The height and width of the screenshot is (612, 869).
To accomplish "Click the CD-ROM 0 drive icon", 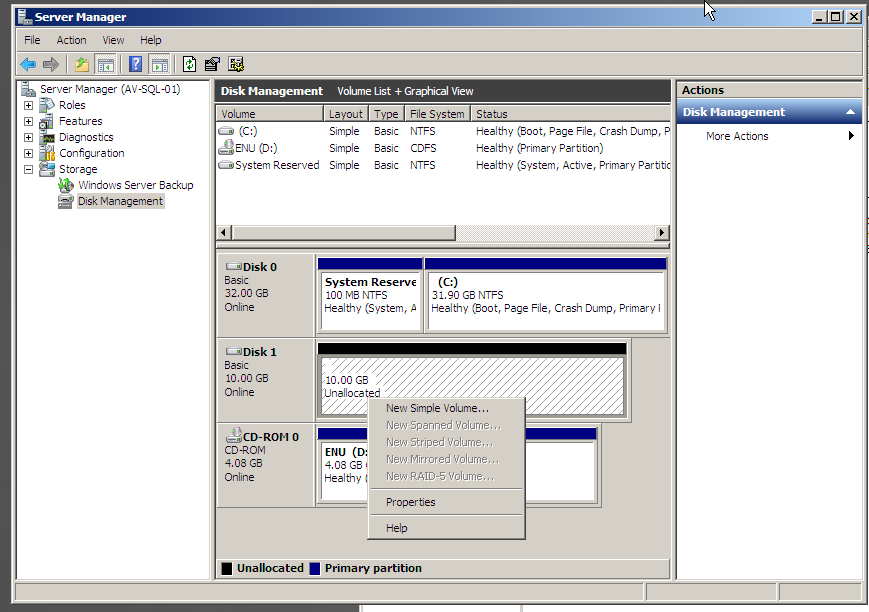I will coord(236,435).
